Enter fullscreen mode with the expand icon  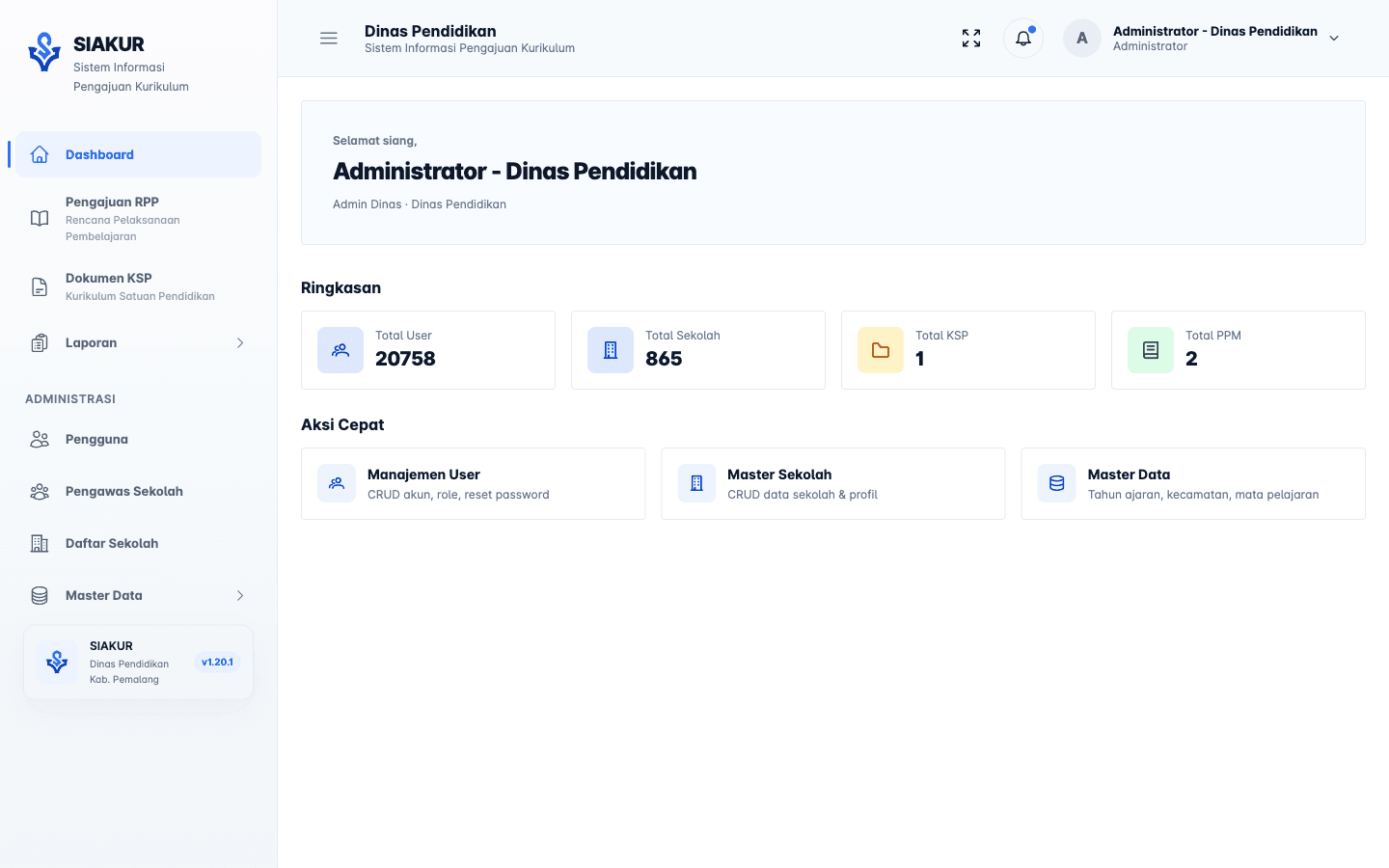coord(971,39)
